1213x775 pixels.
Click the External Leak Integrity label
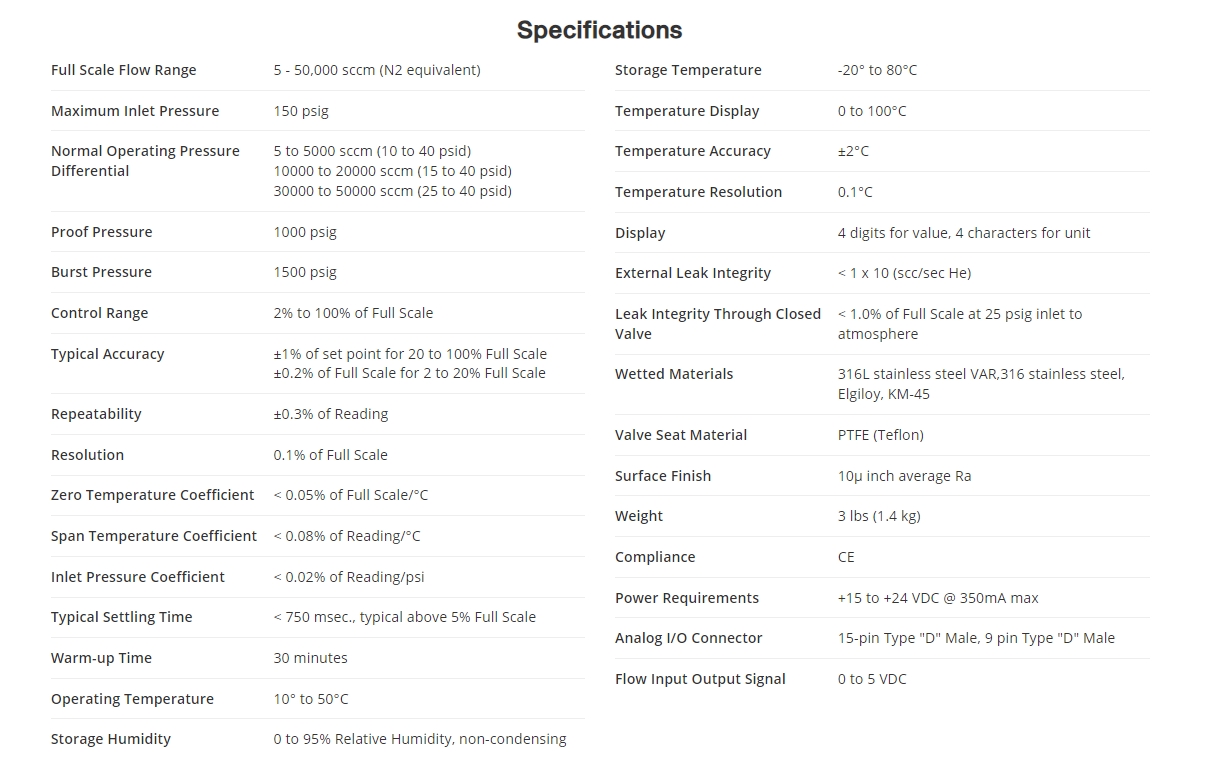[x=693, y=273]
